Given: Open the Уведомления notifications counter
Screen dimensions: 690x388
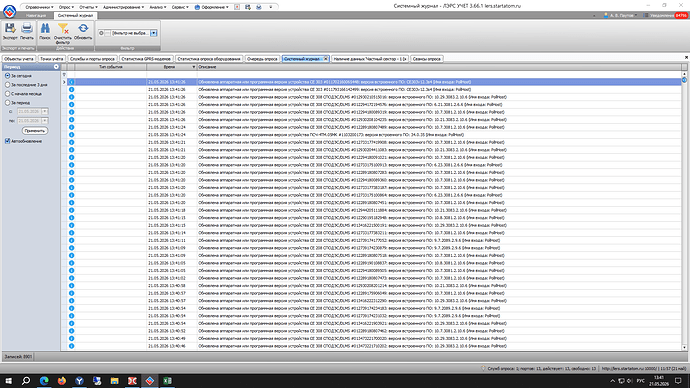Looking at the screenshot, I should [681, 15].
